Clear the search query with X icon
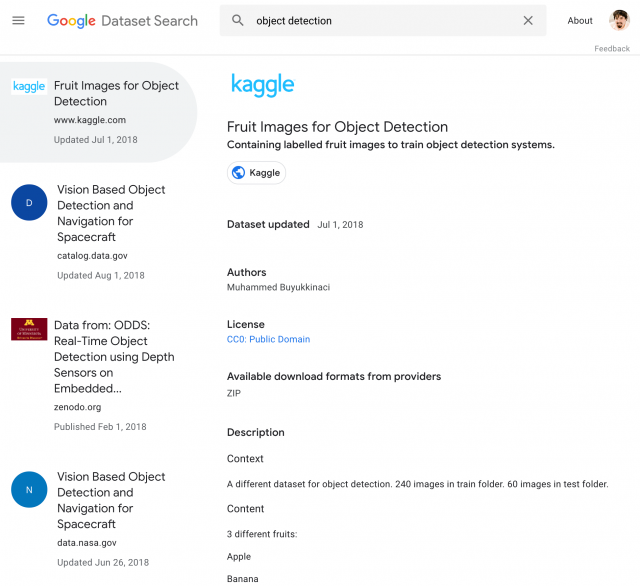Screen dimensions: 640x586 528,20
